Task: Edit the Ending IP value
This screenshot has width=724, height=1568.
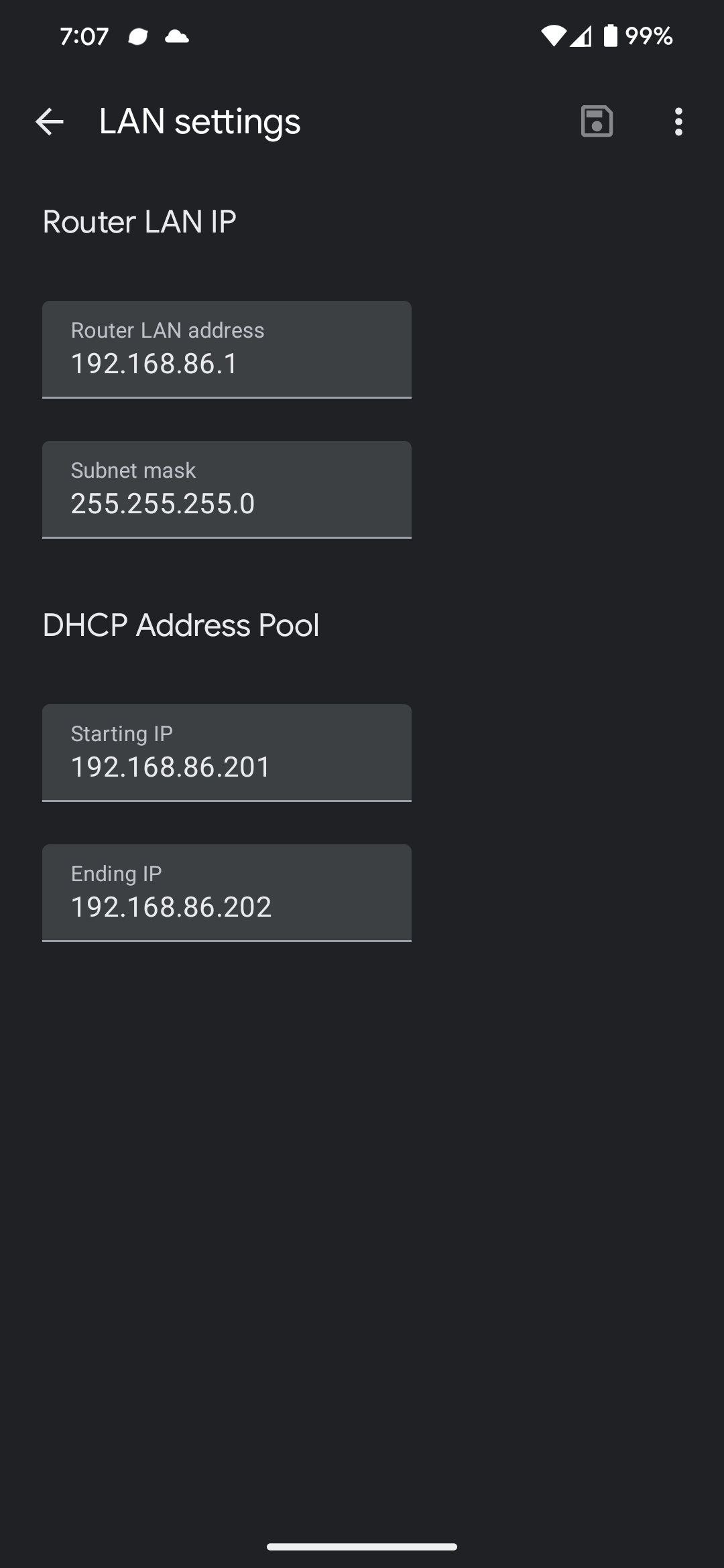Action: point(226,891)
